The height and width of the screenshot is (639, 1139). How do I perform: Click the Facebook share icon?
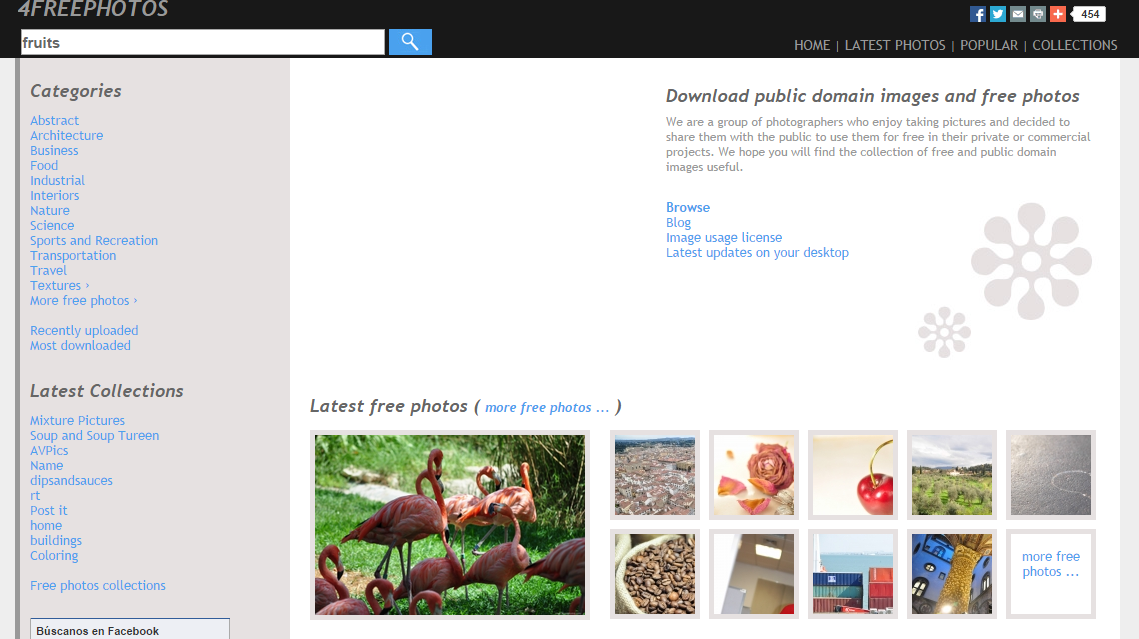[978, 14]
